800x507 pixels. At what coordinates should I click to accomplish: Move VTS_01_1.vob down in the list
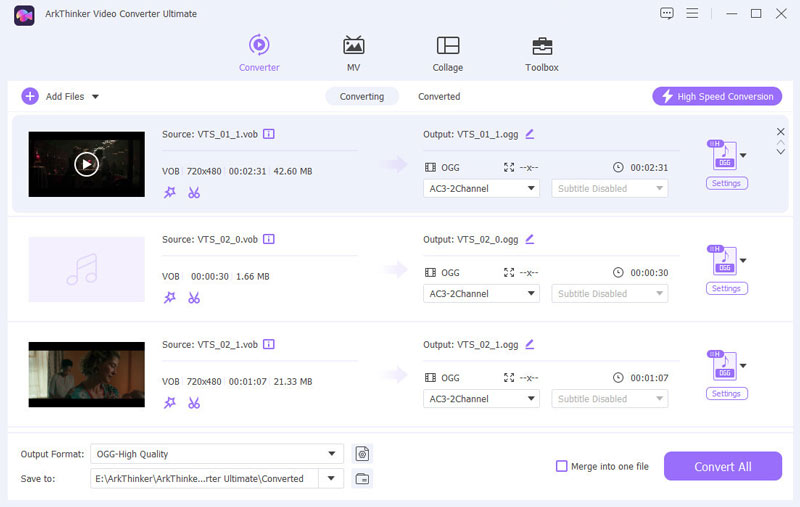(x=781, y=152)
